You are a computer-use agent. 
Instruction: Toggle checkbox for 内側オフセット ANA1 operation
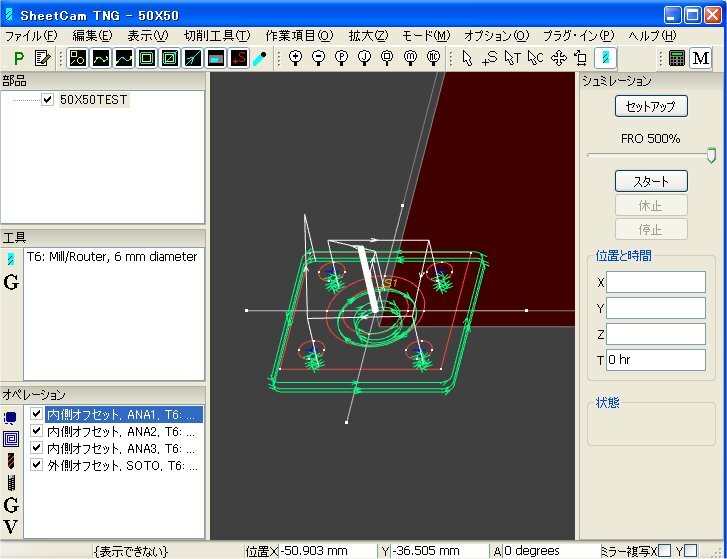pos(37,413)
